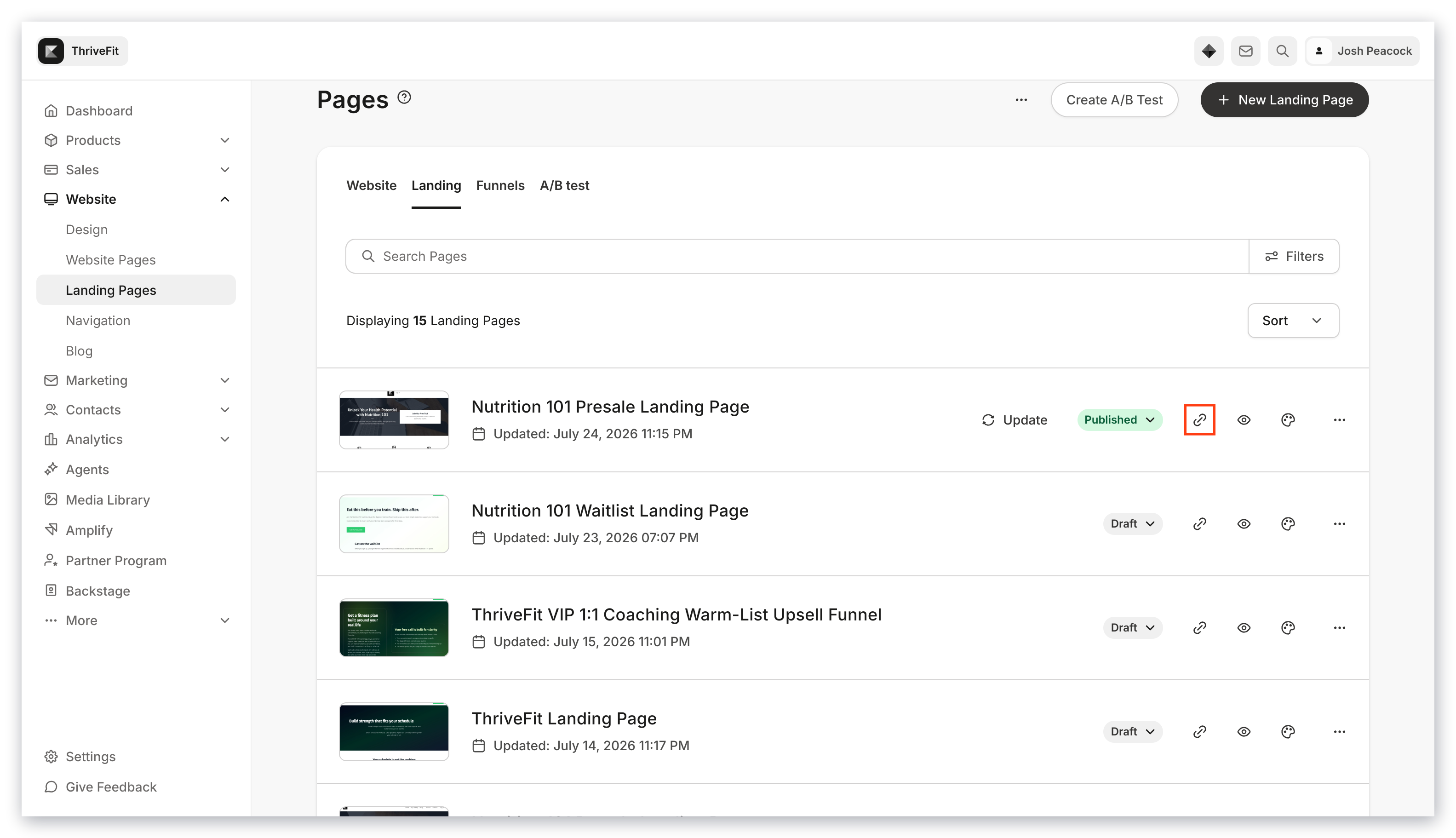The image size is (1456, 838).
Task: Open the Josh Peacock account menu
Action: (1362, 51)
